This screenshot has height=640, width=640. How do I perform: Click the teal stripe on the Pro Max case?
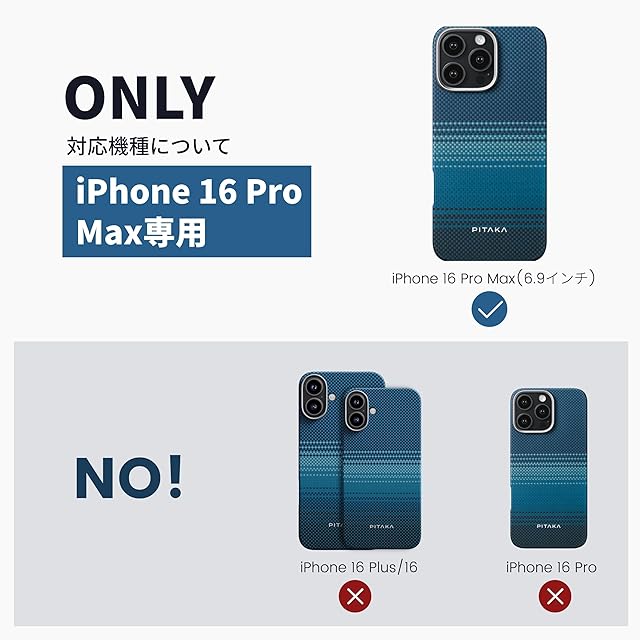coord(489,188)
